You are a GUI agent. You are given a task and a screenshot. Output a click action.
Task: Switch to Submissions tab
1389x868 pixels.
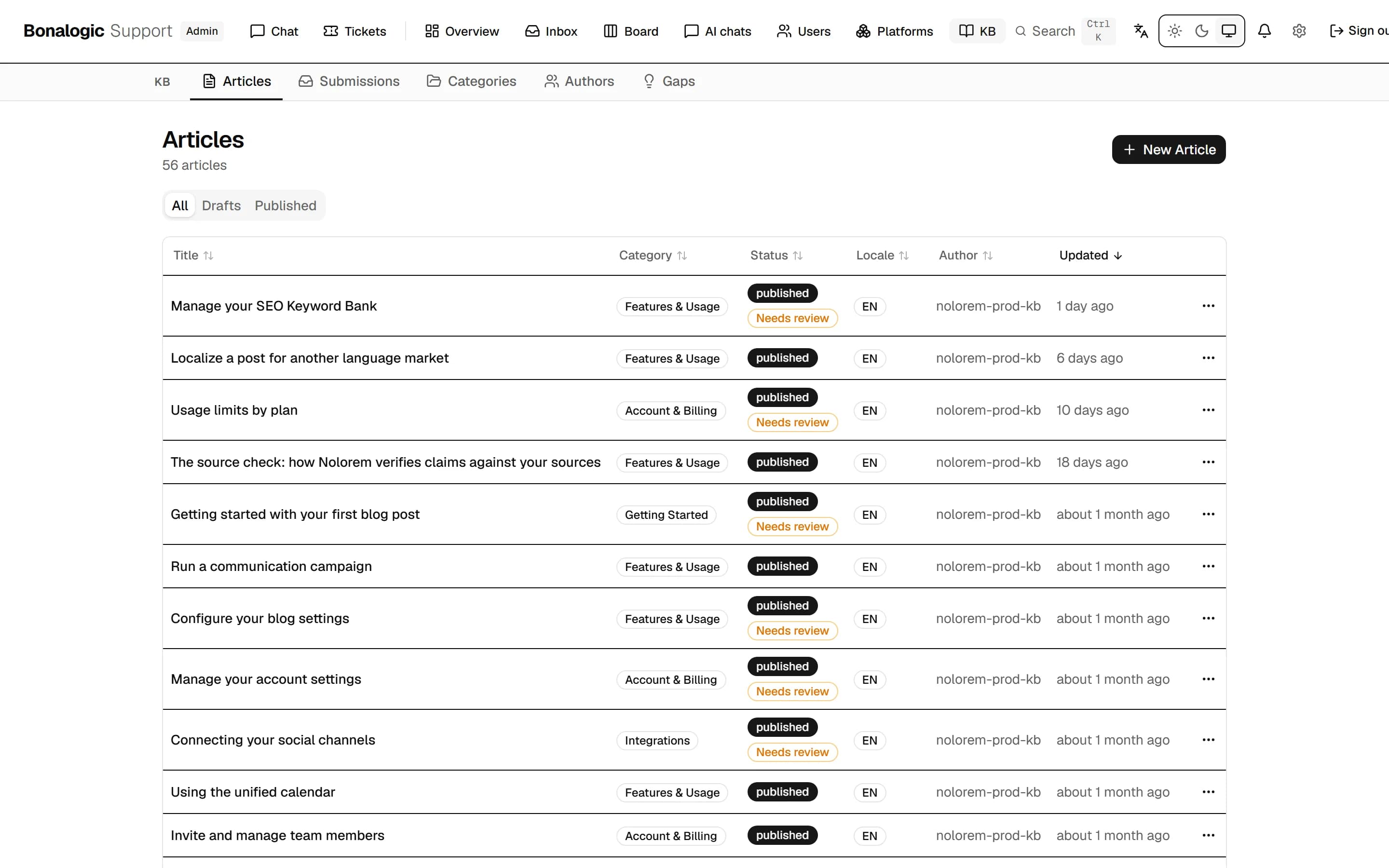[349, 81]
